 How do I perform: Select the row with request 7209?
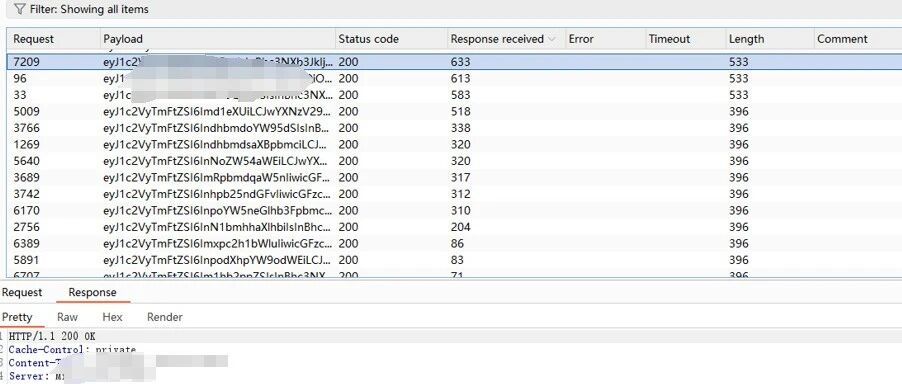pos(454,62)
